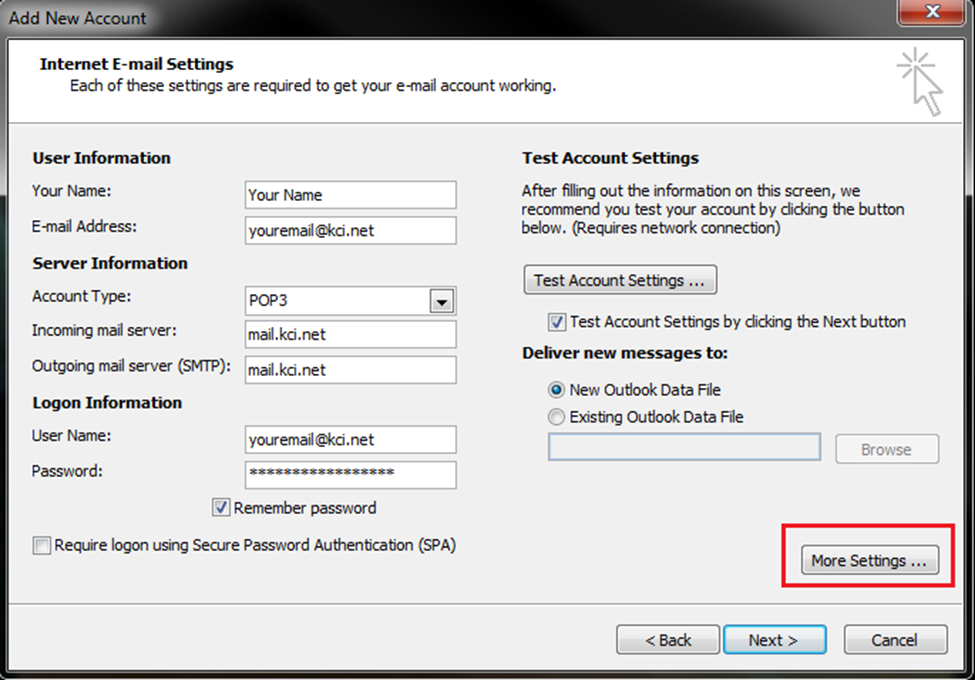Focus the E-mail Address input field
This screenshot has height=680, width=975.
[350, 231]
